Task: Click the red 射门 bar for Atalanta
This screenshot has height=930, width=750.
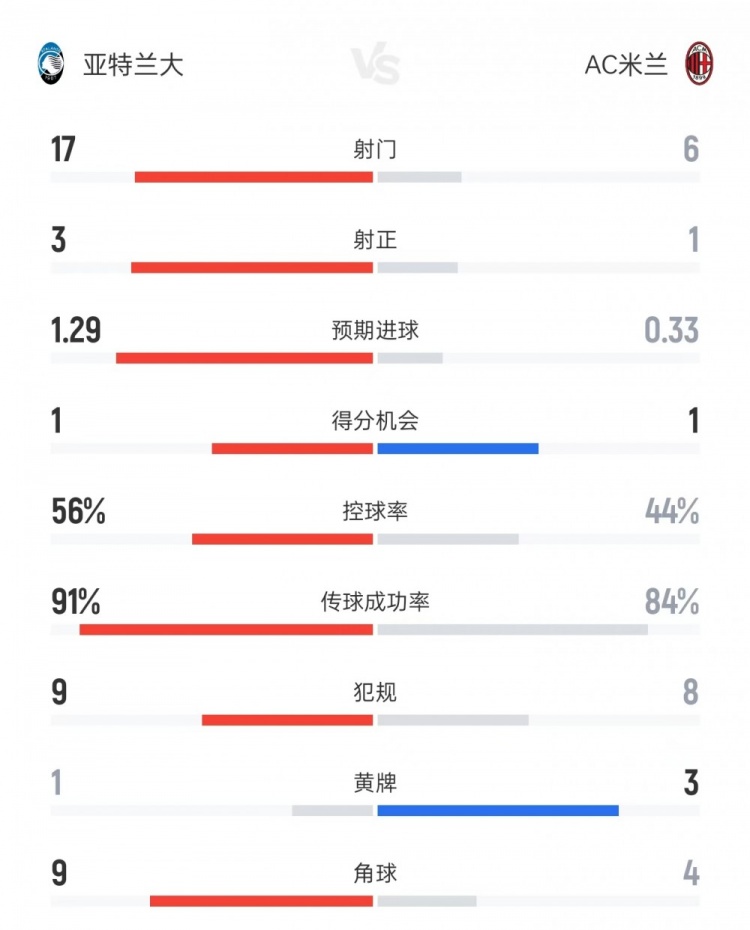Action: [x=254, y=177]
